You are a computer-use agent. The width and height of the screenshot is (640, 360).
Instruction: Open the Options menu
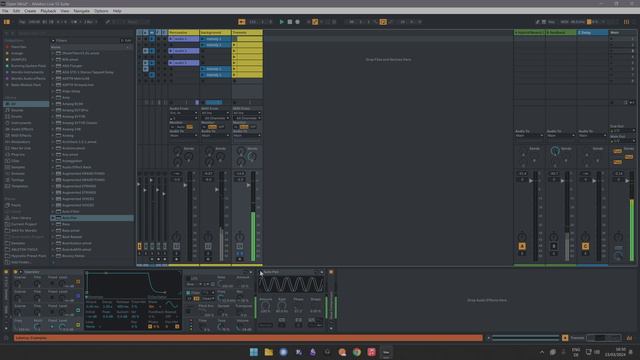101,11
